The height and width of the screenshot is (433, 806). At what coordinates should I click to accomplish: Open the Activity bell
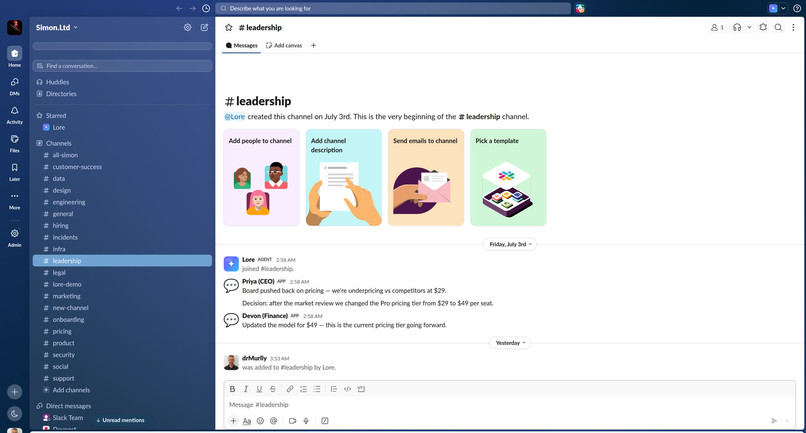pos(14,115)
